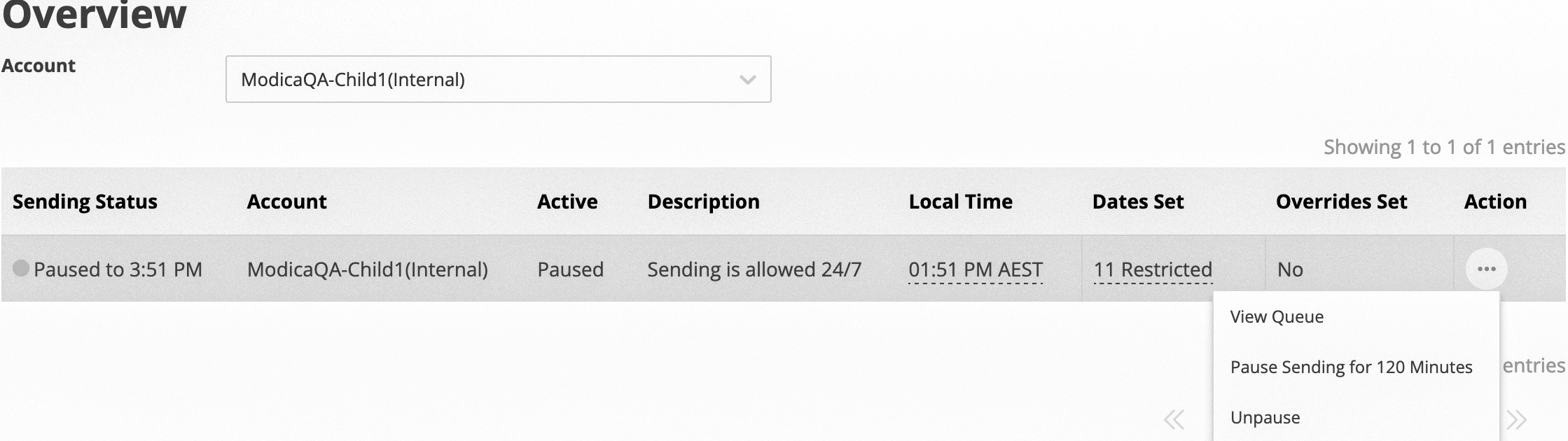Click Showing 1 to 1 entries text

pos(1443,146)
